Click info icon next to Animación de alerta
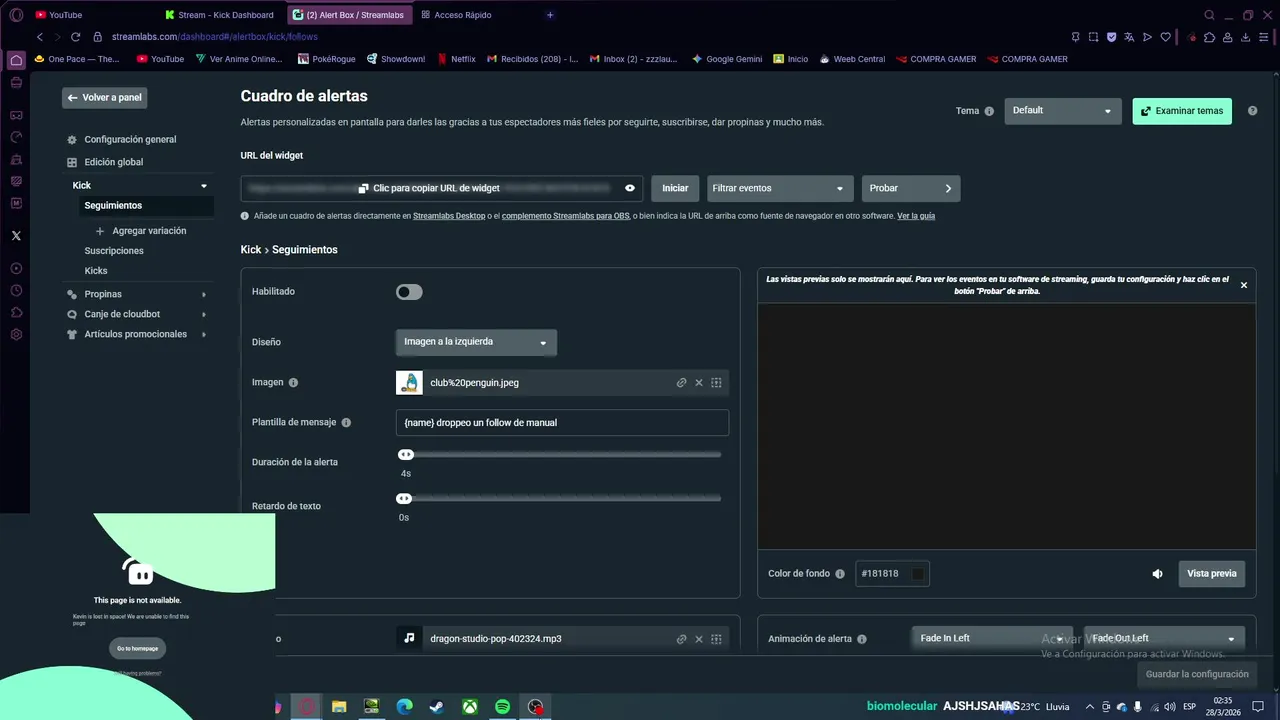This screenshot has height=720, width=1280. [862, 639]
